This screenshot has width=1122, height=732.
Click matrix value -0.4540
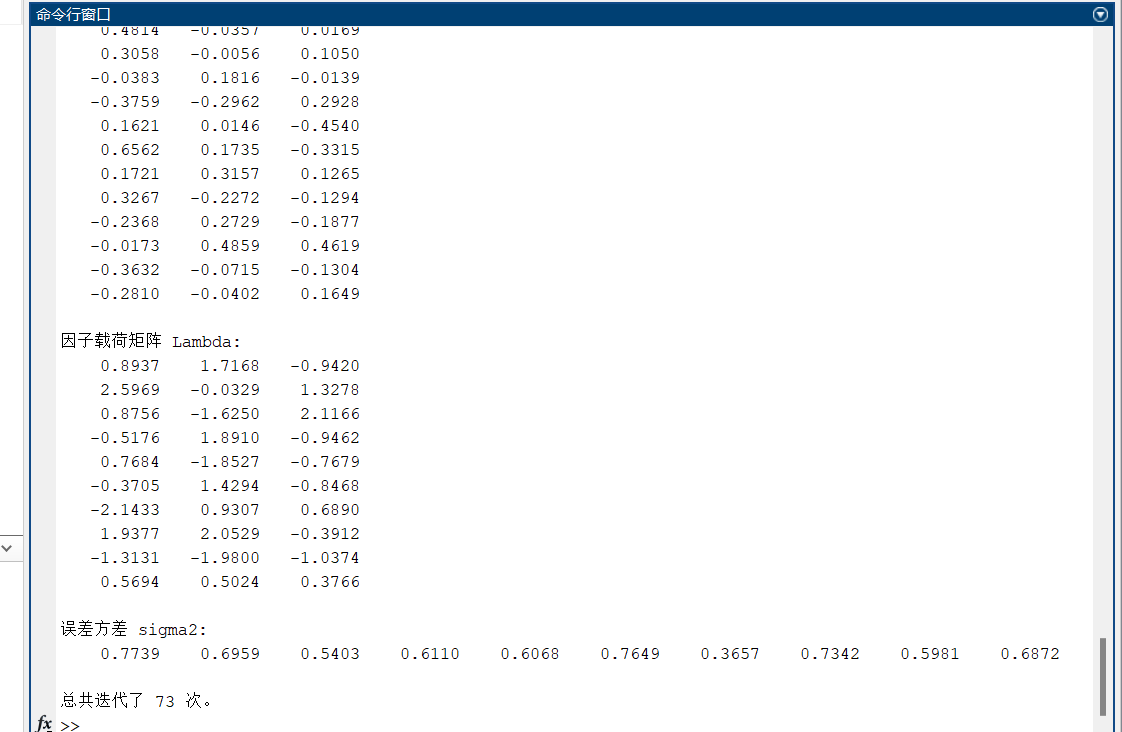point(325,126)
